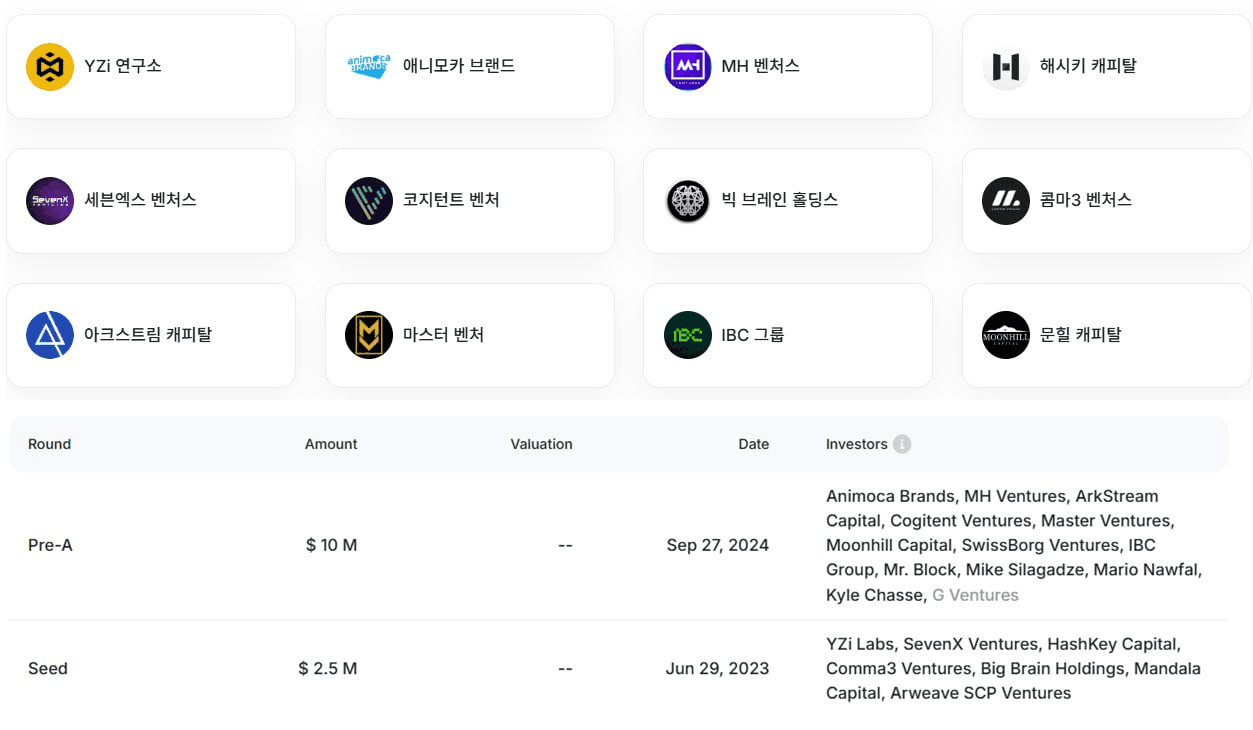Click the Moonhill Capital logo icon
1253x730 pixels.
tap(1006, 335)
